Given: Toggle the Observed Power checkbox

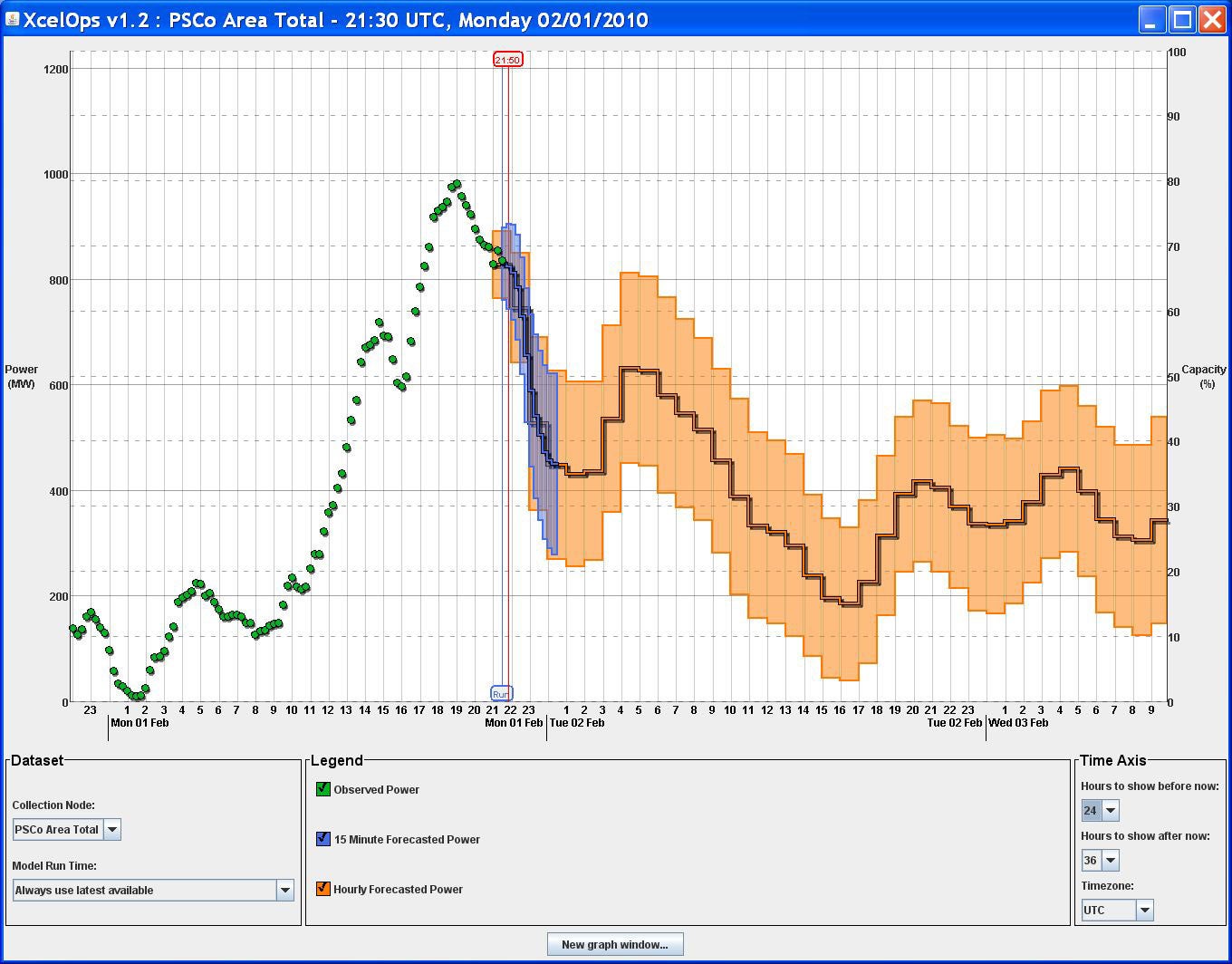Looking at the screenshot, I should click(323, 789).
